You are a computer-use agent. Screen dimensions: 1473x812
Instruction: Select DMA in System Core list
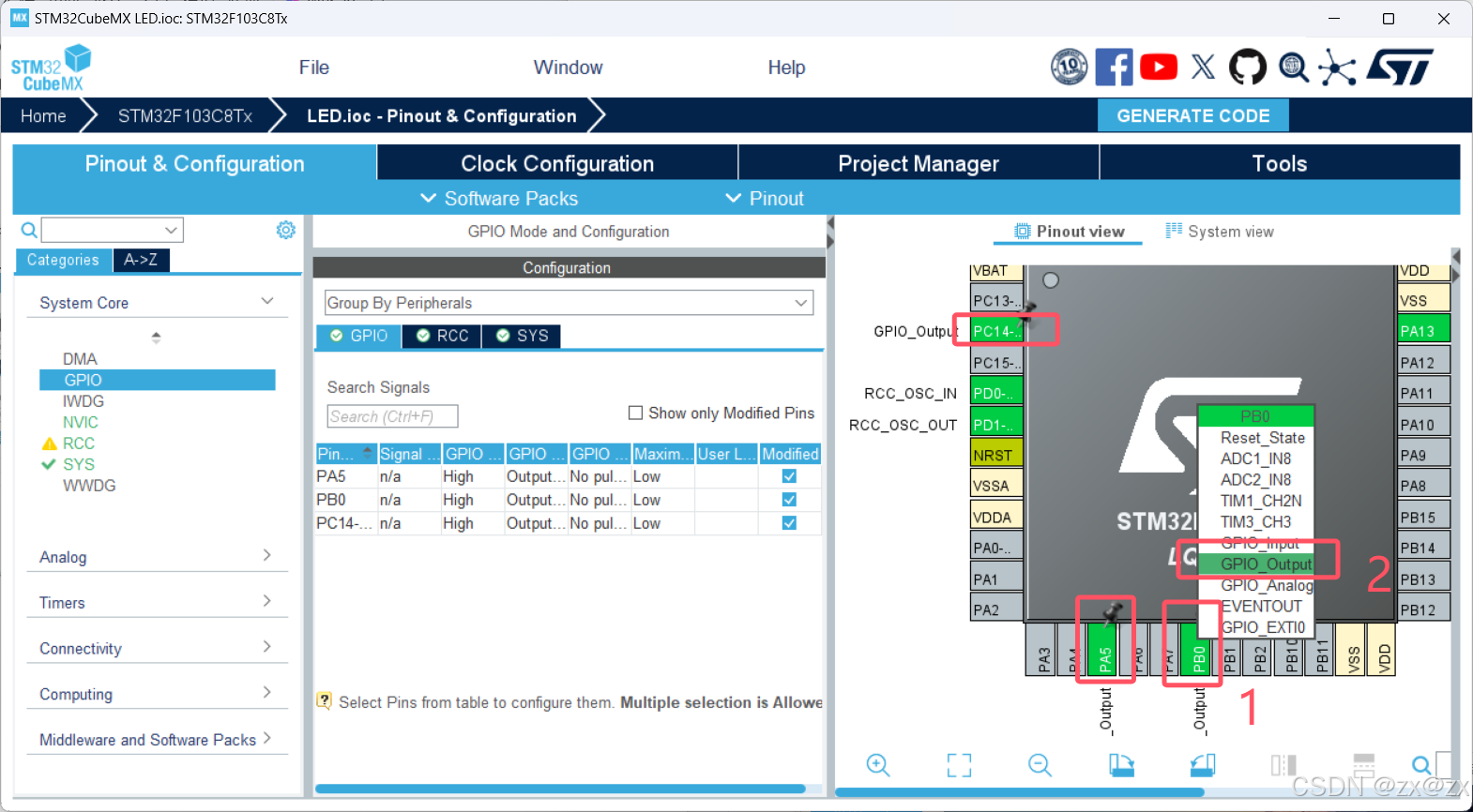(80, 359)
